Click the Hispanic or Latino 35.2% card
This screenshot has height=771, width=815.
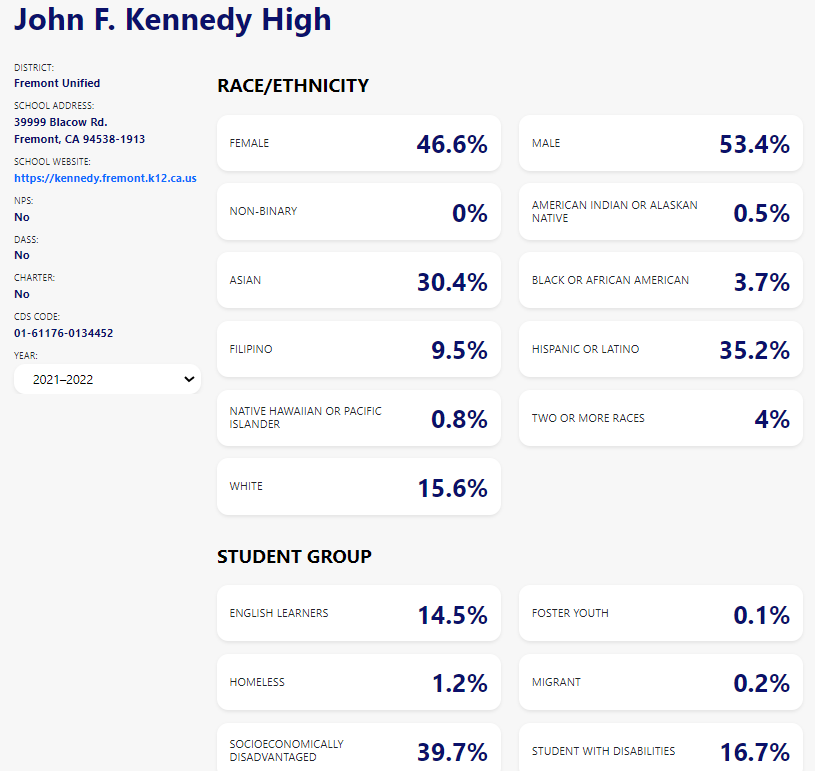click(x=660, y=350)
